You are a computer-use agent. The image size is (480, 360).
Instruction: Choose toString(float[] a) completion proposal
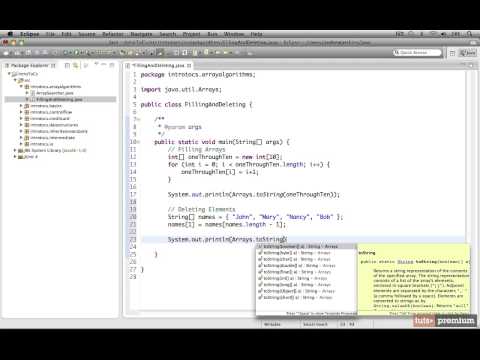[306, 272]
